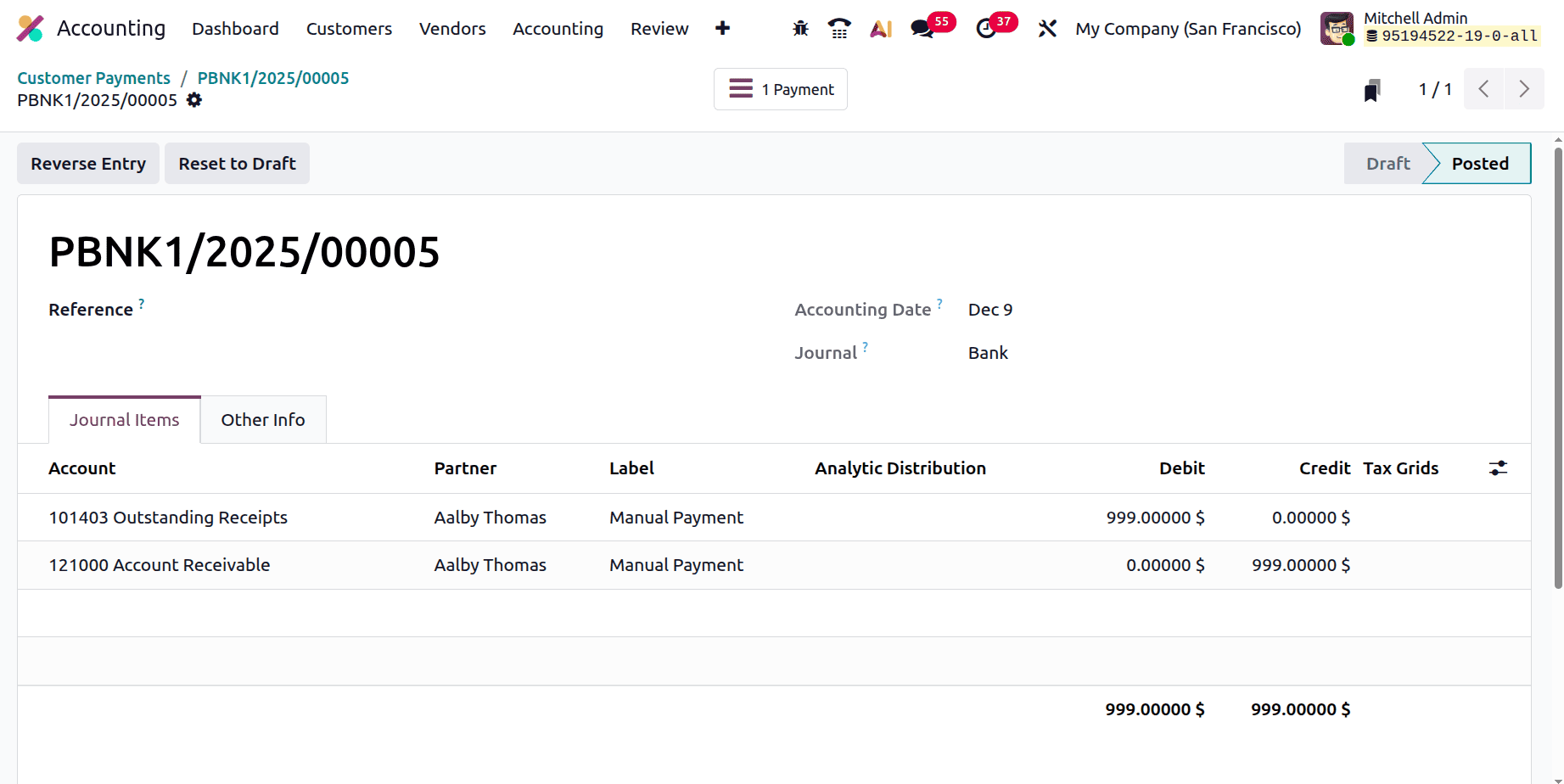Click the Tax Grids column header
This screenshot has height=784, width=1564.
click(x=1400, y=468)
